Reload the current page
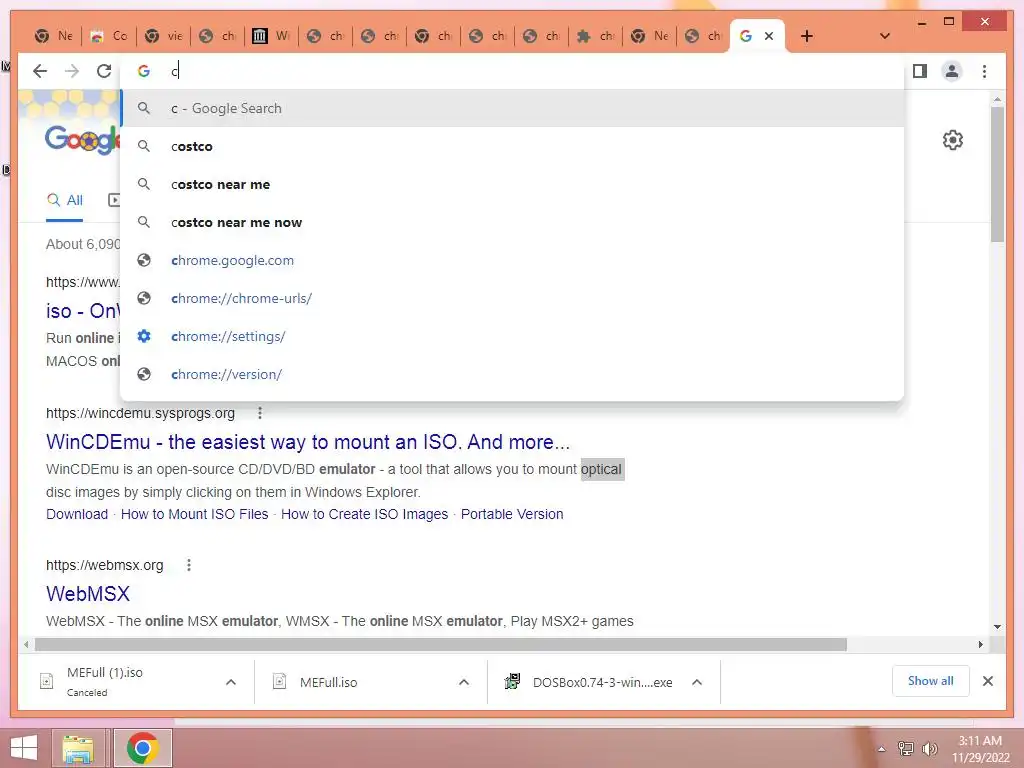The height and width of the screenshot is (768, 1024). [104, 71]
